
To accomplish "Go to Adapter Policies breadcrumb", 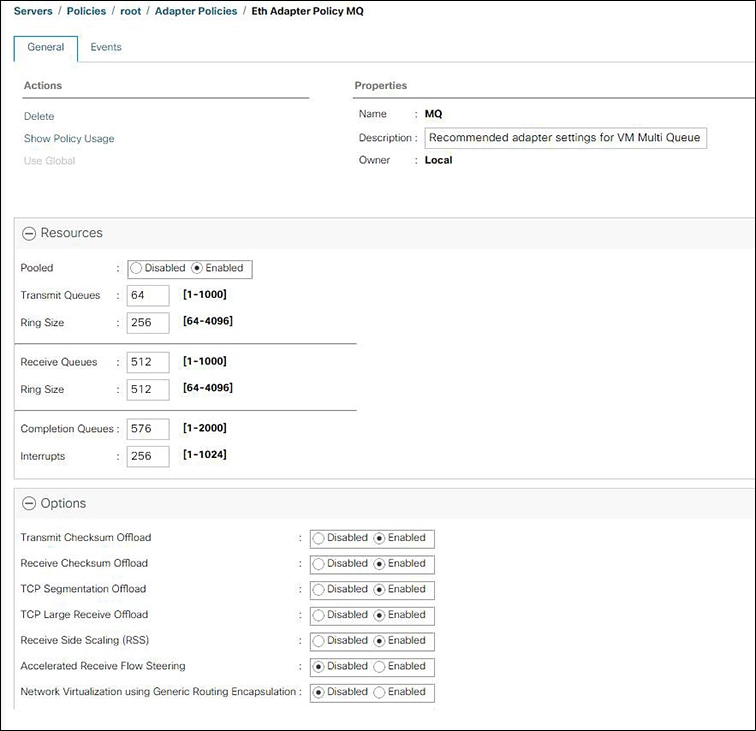I will [196, 11].
